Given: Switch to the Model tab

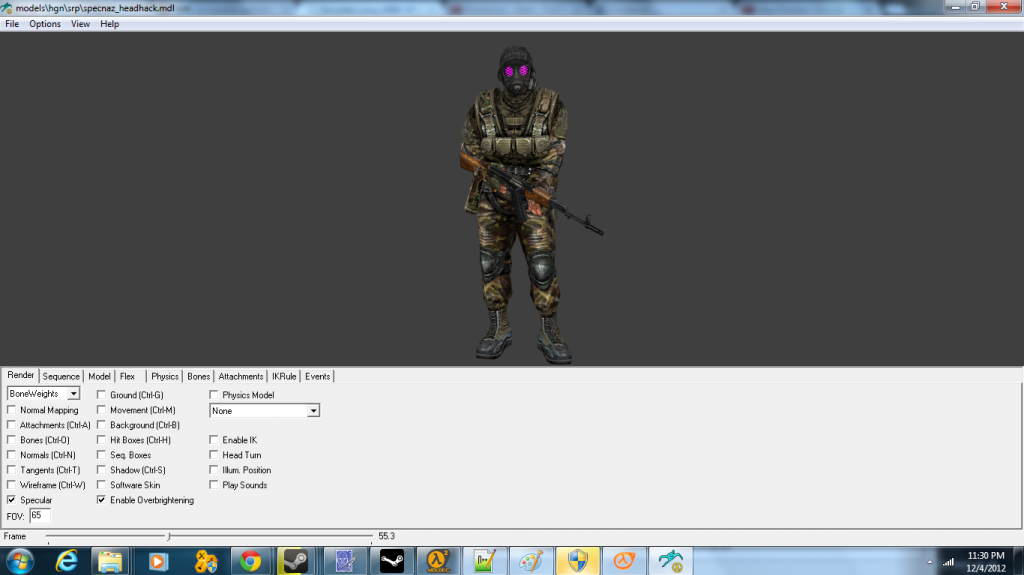Looking at the screenshot, I should (99, 376).
